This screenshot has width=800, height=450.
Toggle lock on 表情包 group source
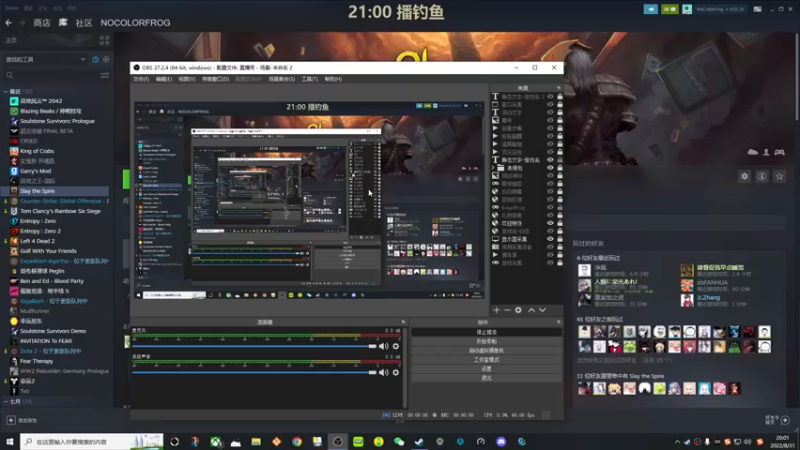click(x=560, y=168)
